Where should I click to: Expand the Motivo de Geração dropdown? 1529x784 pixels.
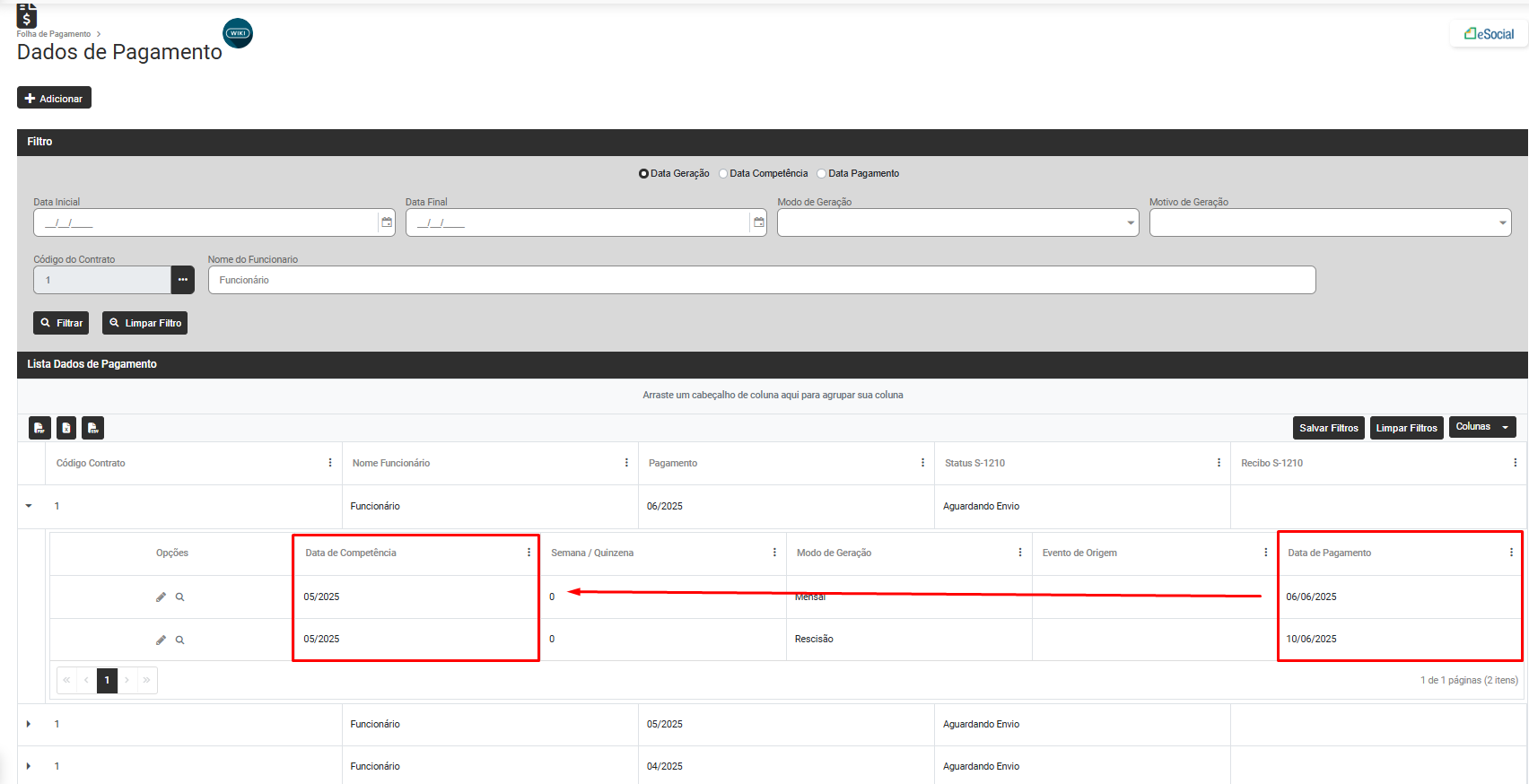[x=1330, y=222]
